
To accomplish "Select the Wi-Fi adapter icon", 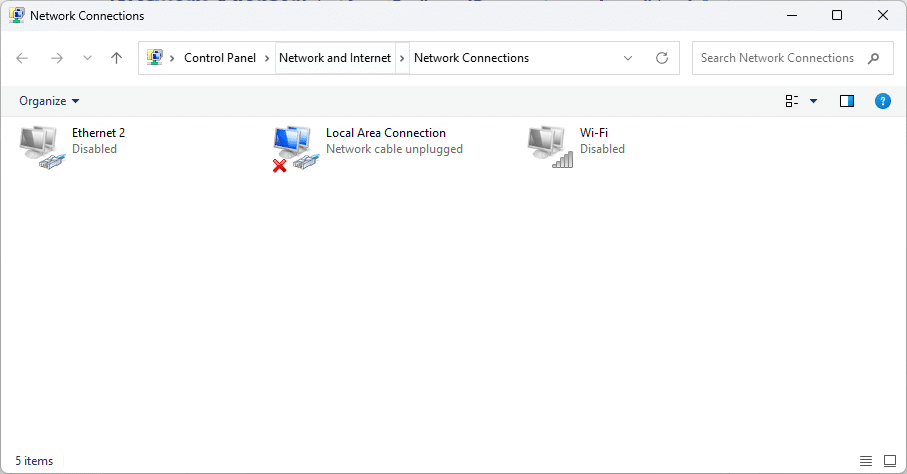I will 550,148.
